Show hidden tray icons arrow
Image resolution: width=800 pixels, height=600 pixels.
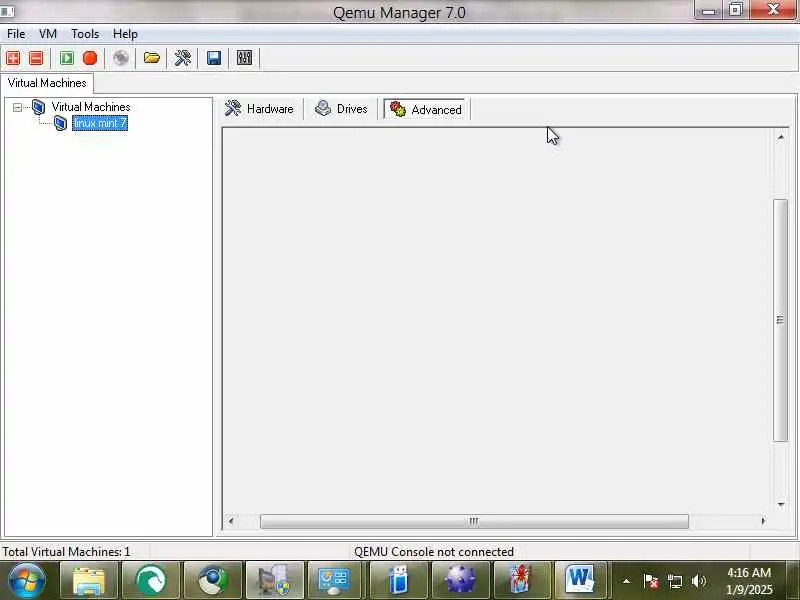[x=626, y=581]
